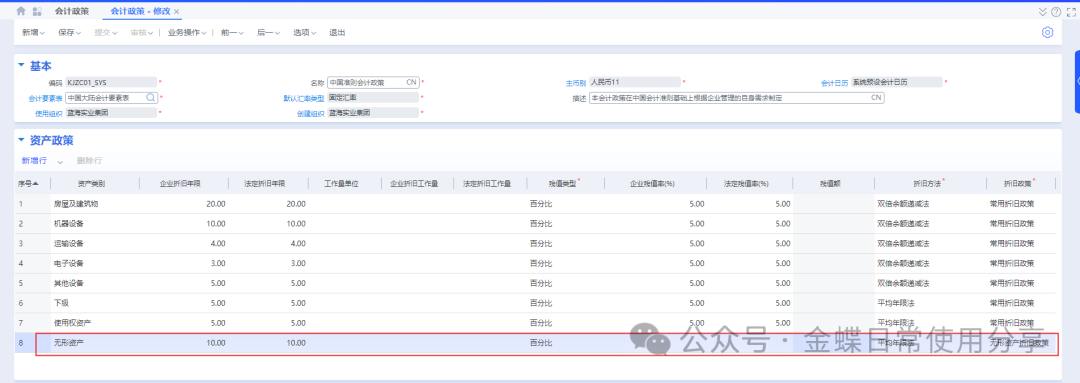Open the 保存 dropdown menu

pyautogui.click(x=70, y=32)
